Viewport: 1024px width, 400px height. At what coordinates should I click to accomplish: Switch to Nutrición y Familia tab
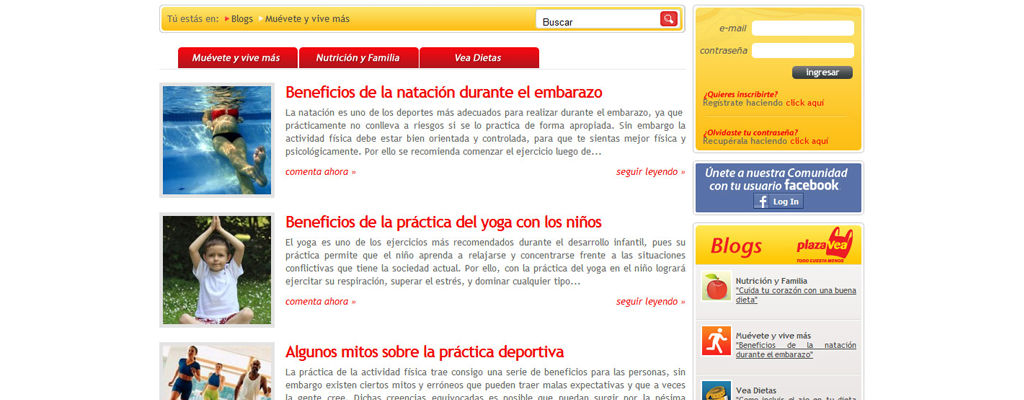358,58
